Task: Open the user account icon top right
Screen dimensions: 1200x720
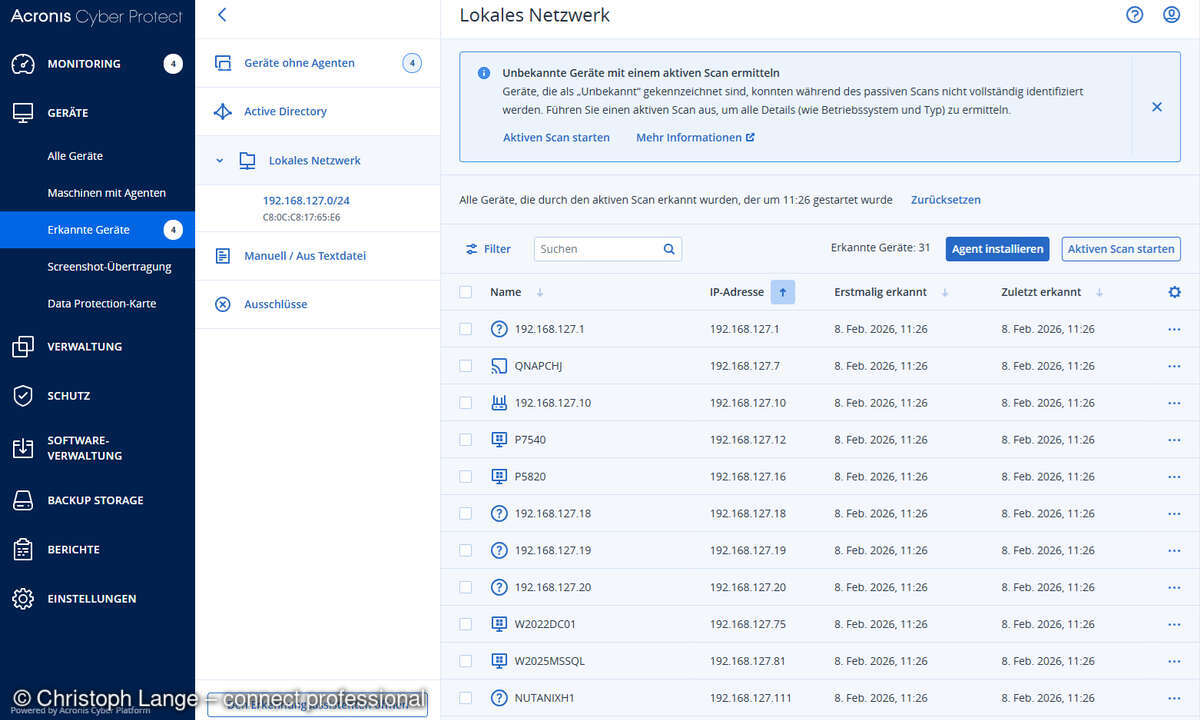Action: click(1171, 15)
